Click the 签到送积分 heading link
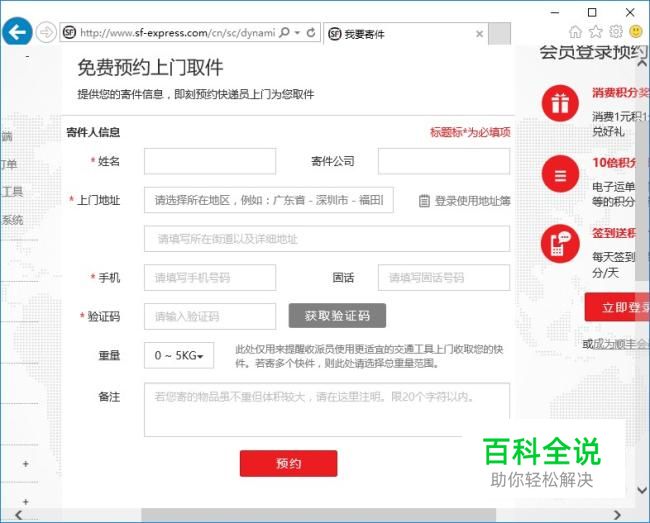The image size is (650, 523). pyautogui.click(x=614, y=233)
